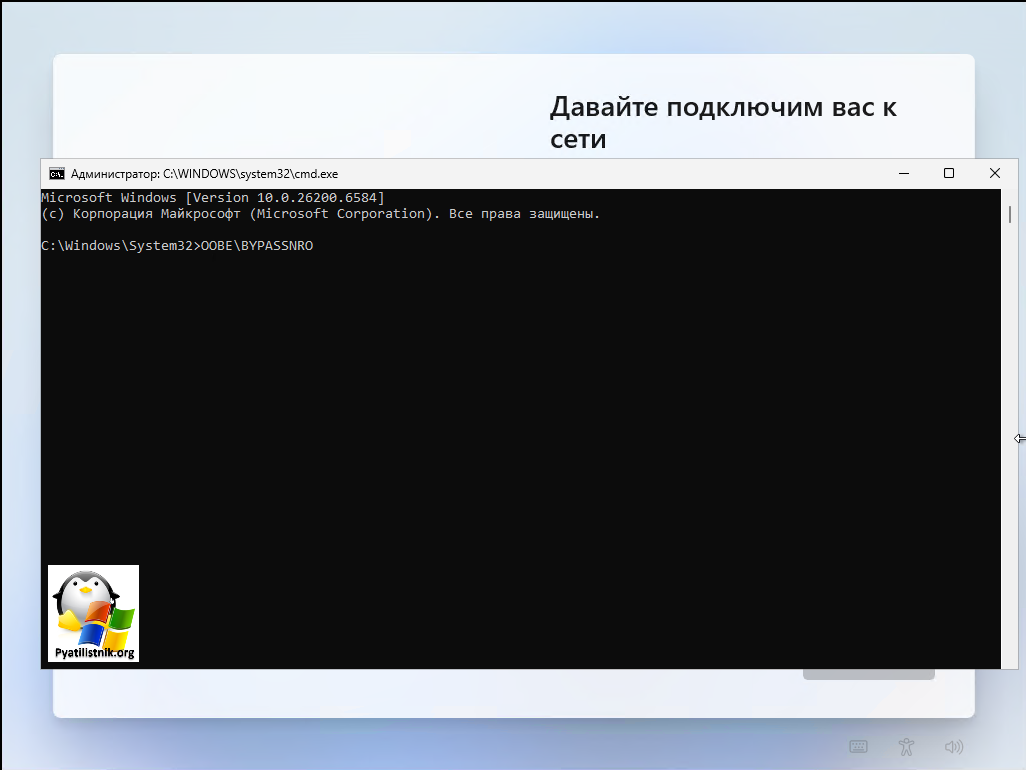
Task: Open the cmd.exe system menu icon
Action: (x=58, y=173)
